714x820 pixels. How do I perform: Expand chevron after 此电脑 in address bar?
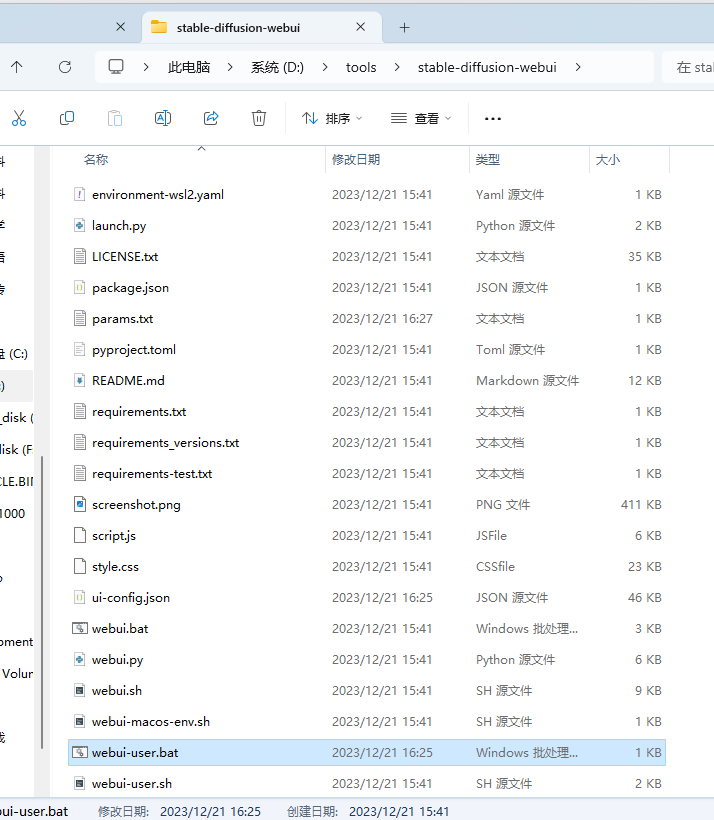pos(230,67)
